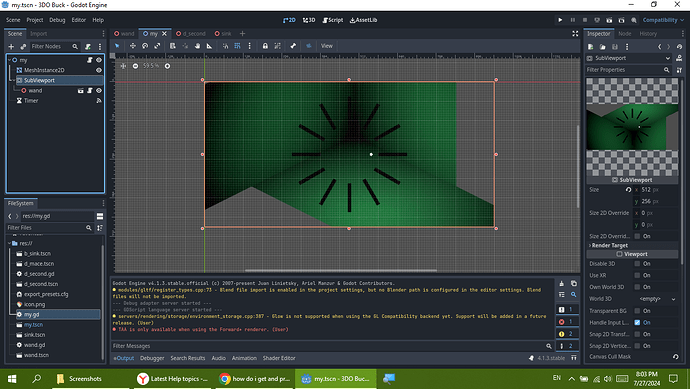This screenshot has width=690, height=389.
Task: Switch to the Script workspace
Action: click(333, 20)
